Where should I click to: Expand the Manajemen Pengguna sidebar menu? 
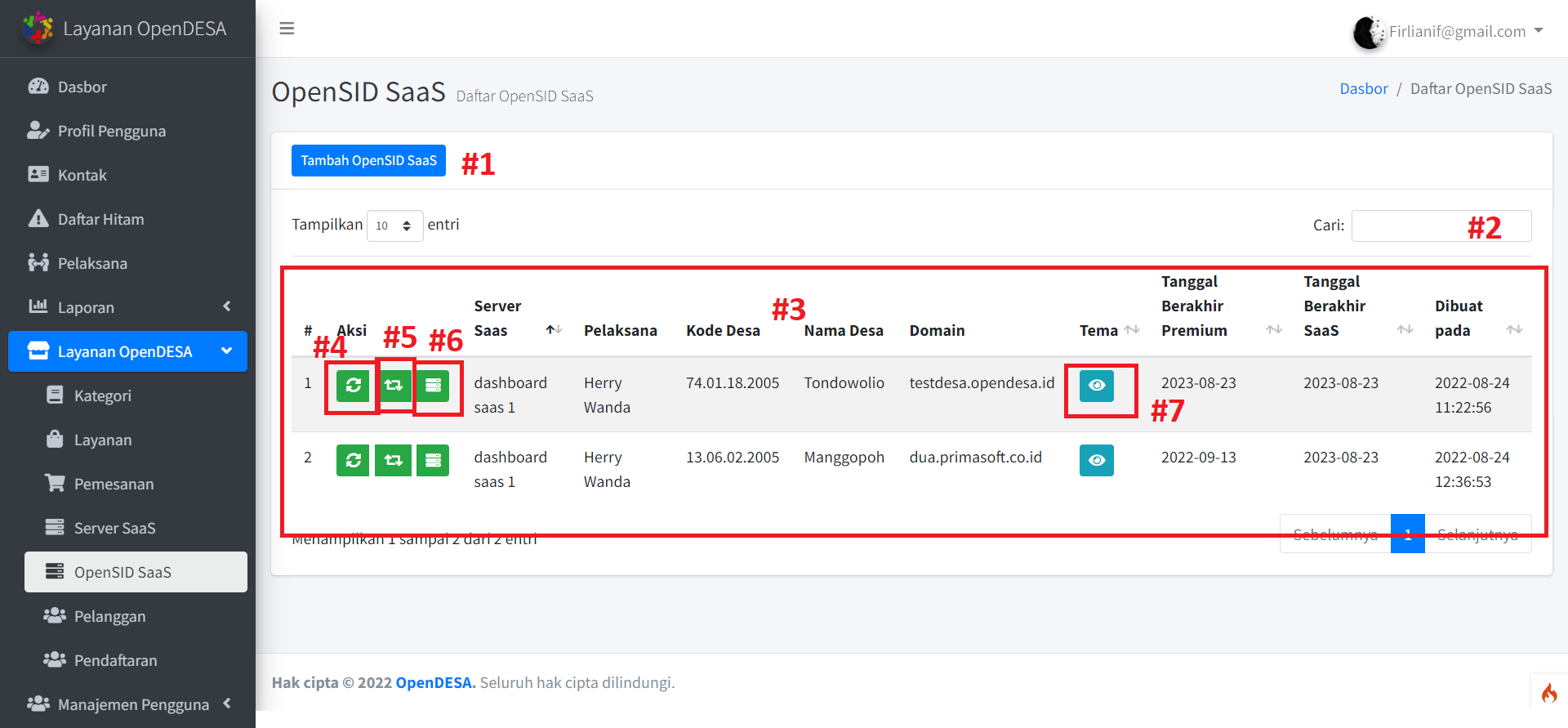coord(127,704)
